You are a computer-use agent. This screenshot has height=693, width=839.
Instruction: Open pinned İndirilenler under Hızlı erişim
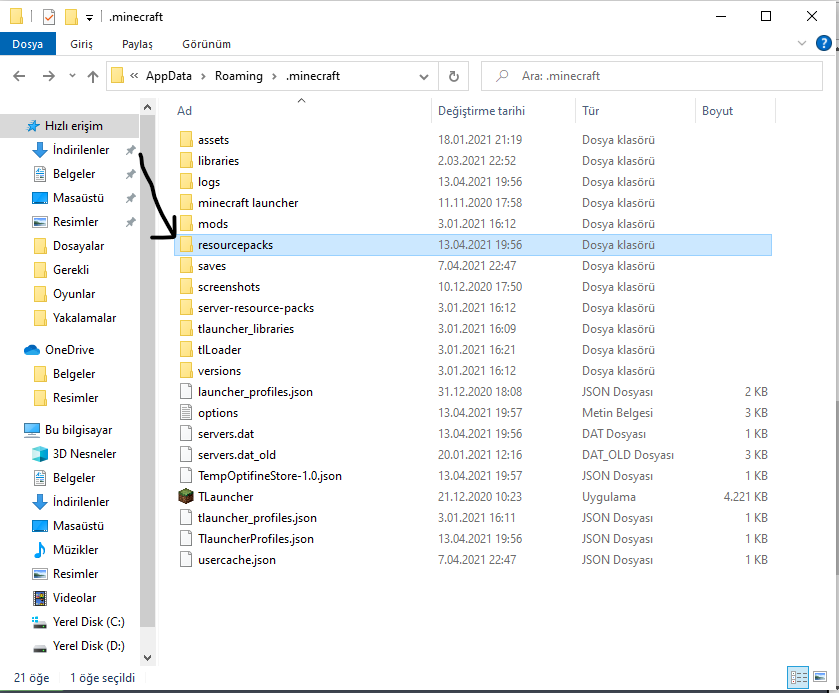(81, 150)
